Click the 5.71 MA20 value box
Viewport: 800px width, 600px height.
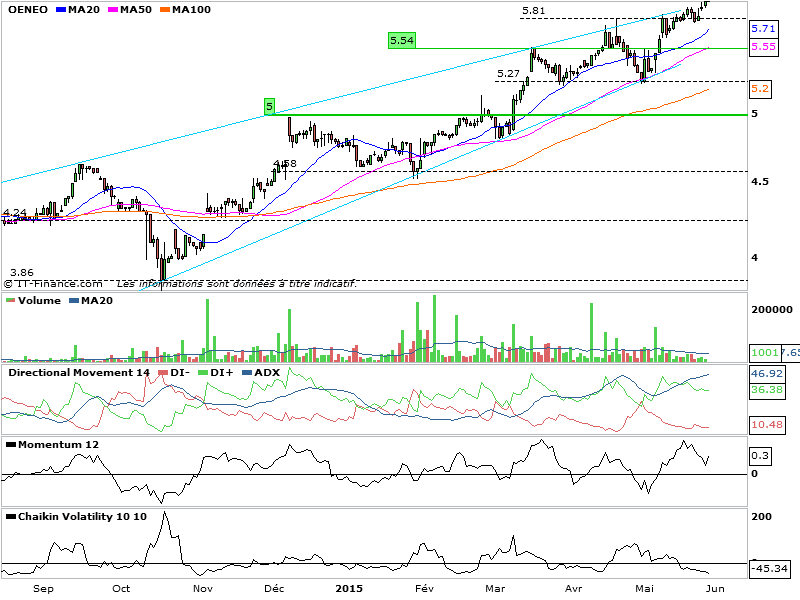pyautogui.click(x=763, y=29)
